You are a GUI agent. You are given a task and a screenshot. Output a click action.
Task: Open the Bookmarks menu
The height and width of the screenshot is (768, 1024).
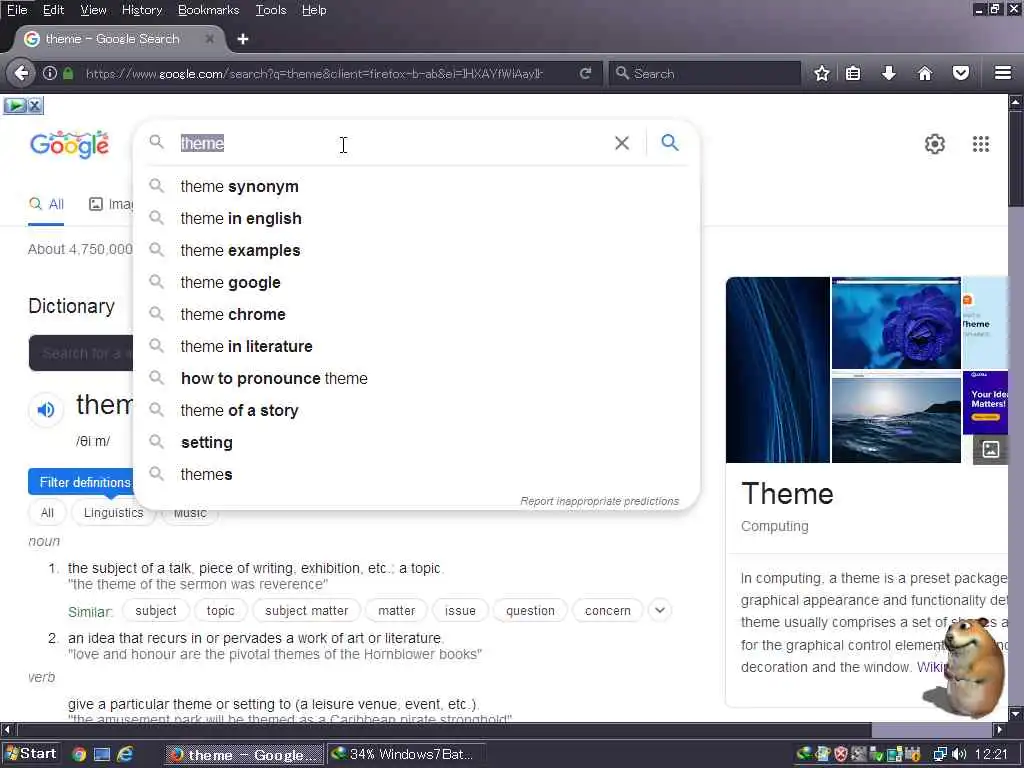click(208, 10)
